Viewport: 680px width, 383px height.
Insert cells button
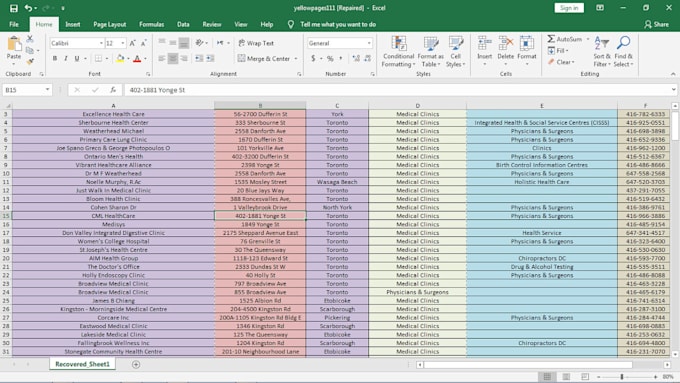[484, 51]
